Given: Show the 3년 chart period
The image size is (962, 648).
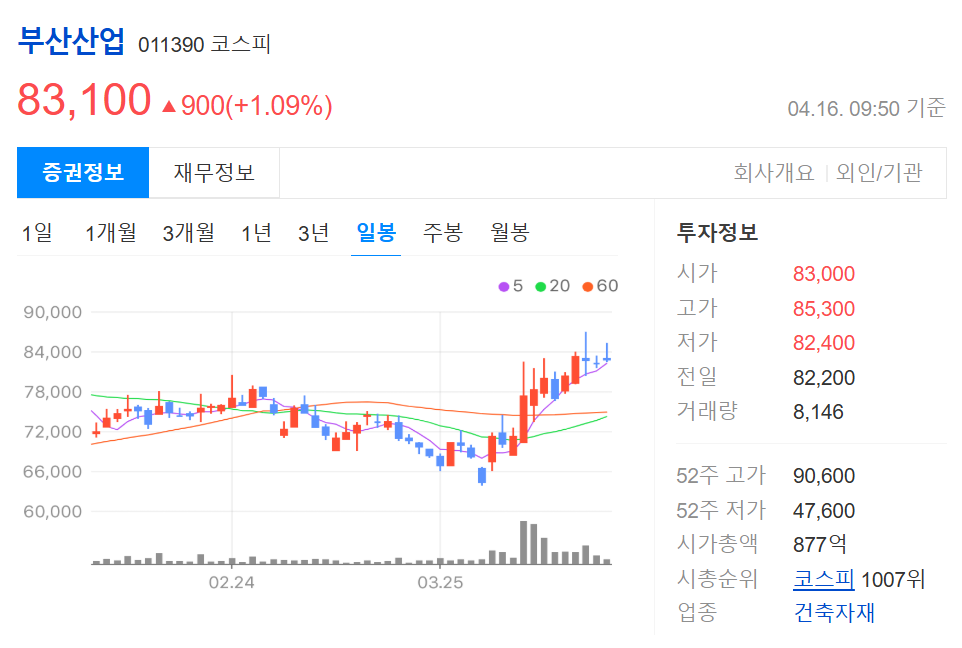Looking at the screenshot, I should point(314,232).
